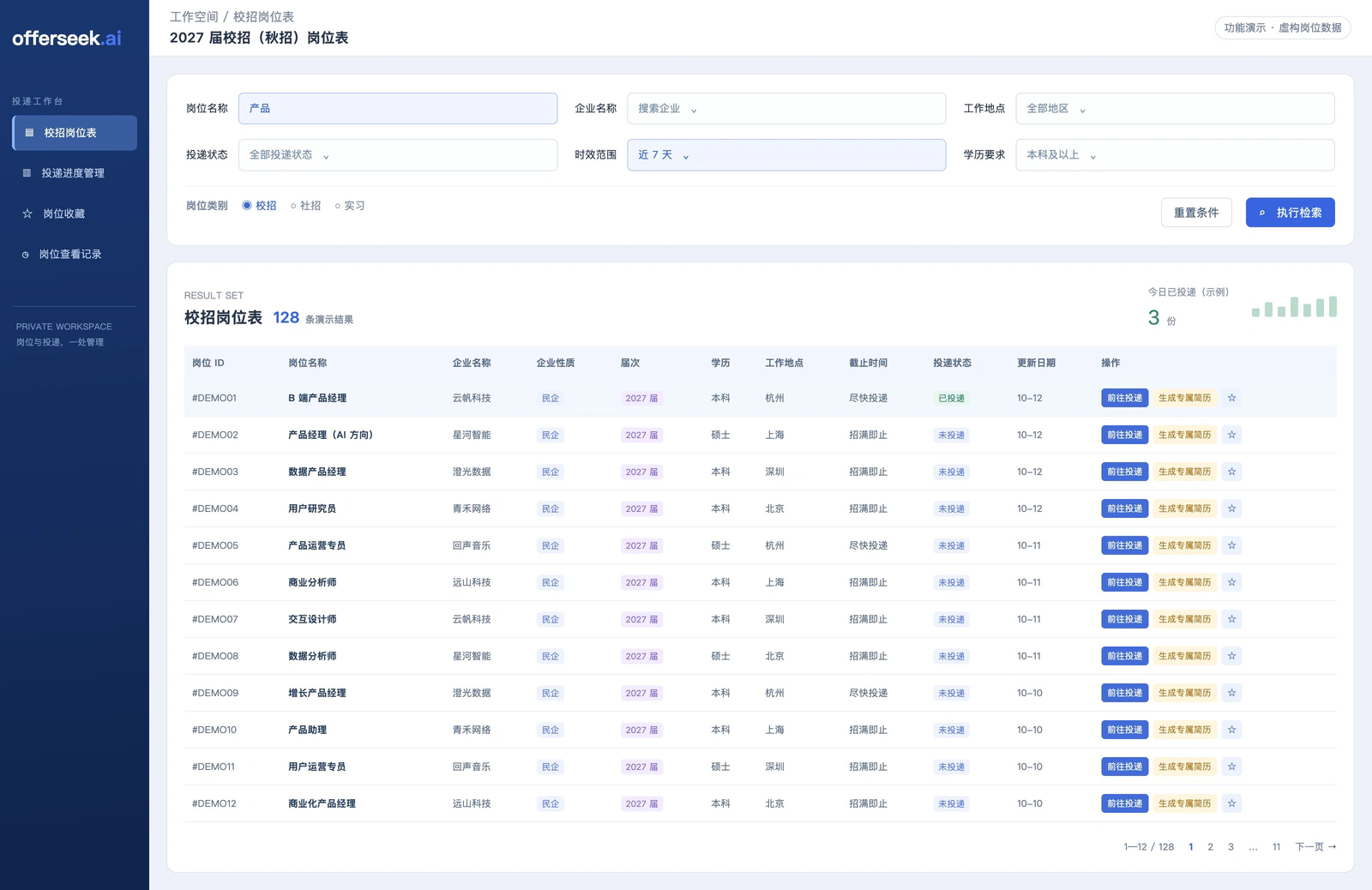
Task: Expand the 时效范围 近 7 天 dropdown
Action: [x=786, y=155]
